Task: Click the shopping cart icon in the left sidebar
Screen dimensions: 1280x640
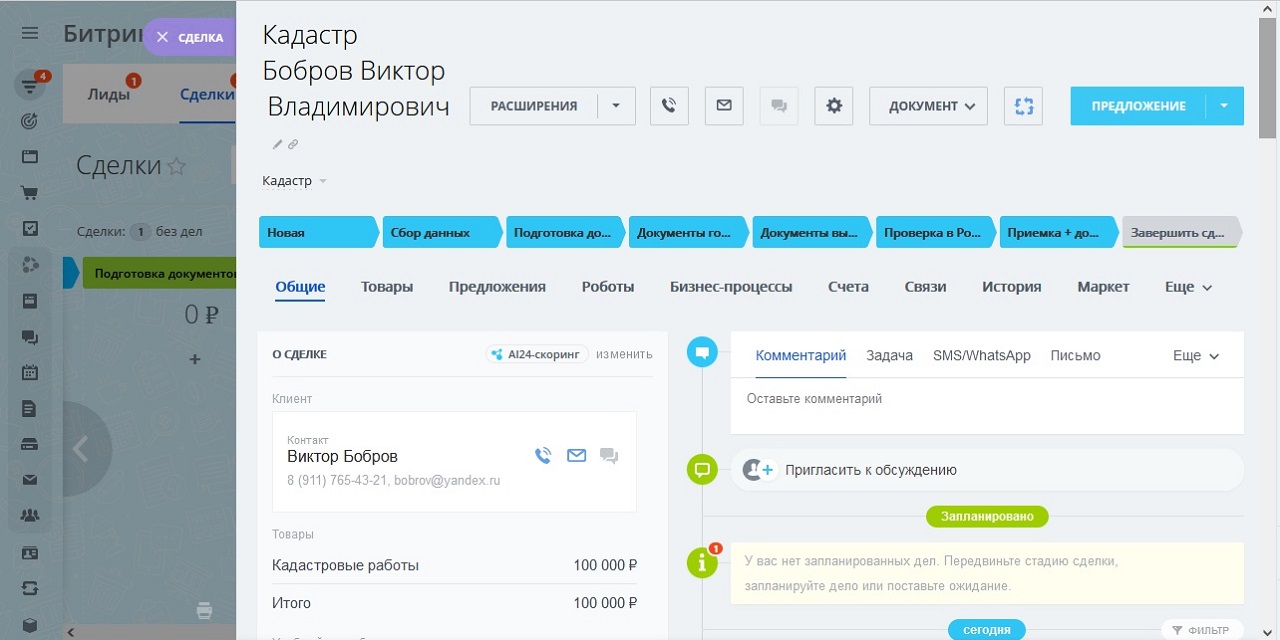Action: [x=30, y=193]
